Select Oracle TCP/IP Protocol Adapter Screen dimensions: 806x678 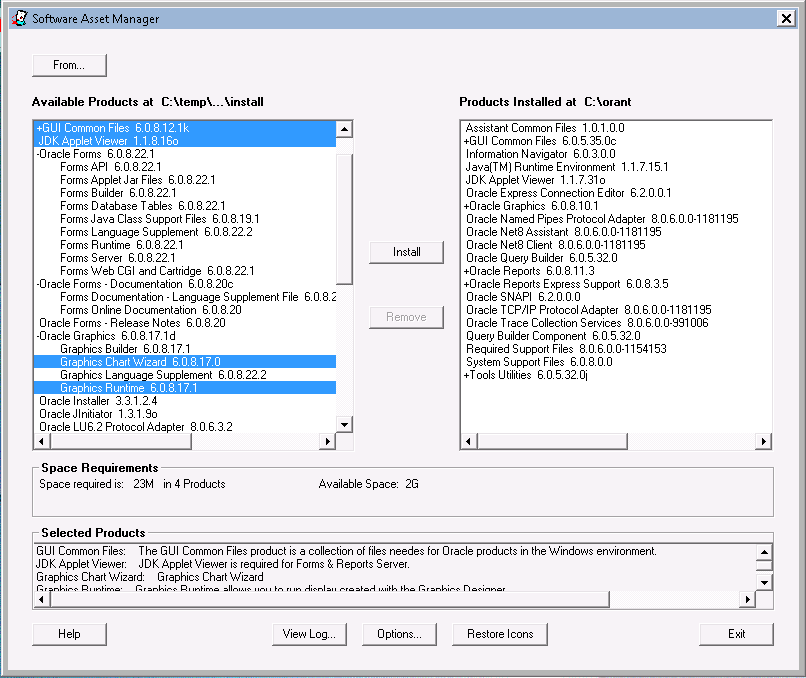(x=589, y=310)
